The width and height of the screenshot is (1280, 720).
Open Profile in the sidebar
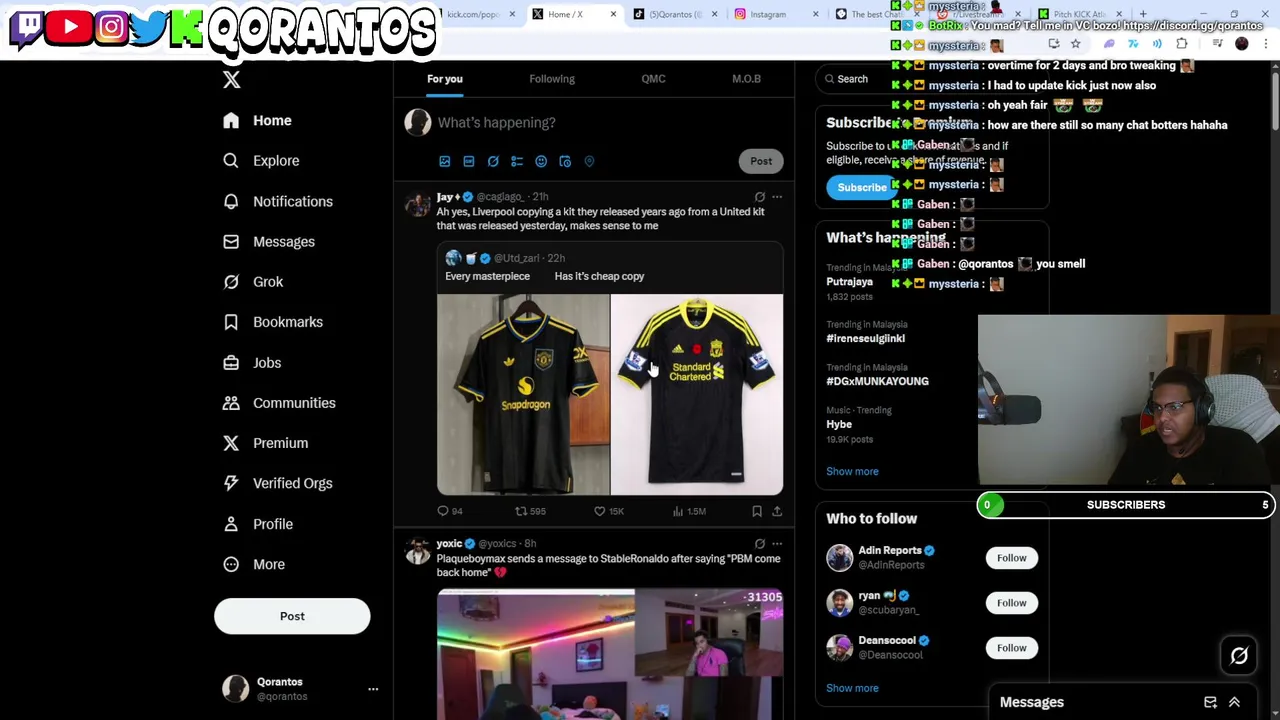(x=258, y=523)
